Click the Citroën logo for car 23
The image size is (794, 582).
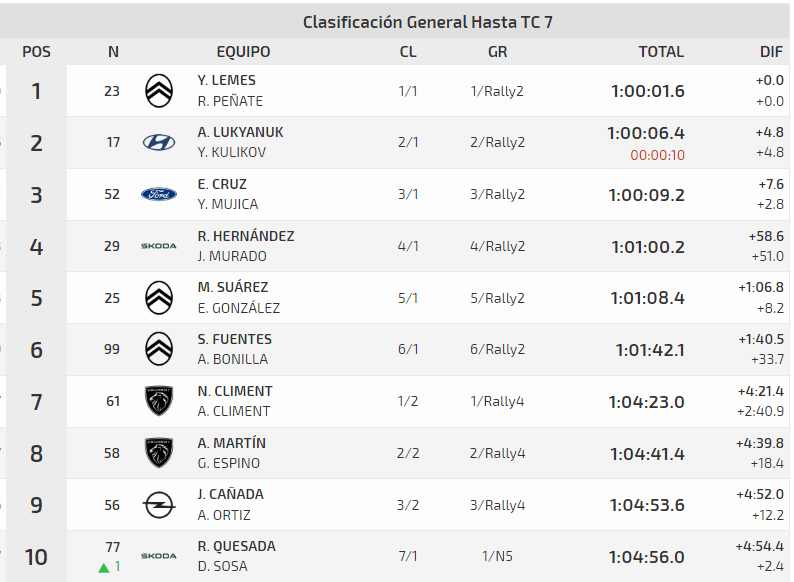(159, 91)
